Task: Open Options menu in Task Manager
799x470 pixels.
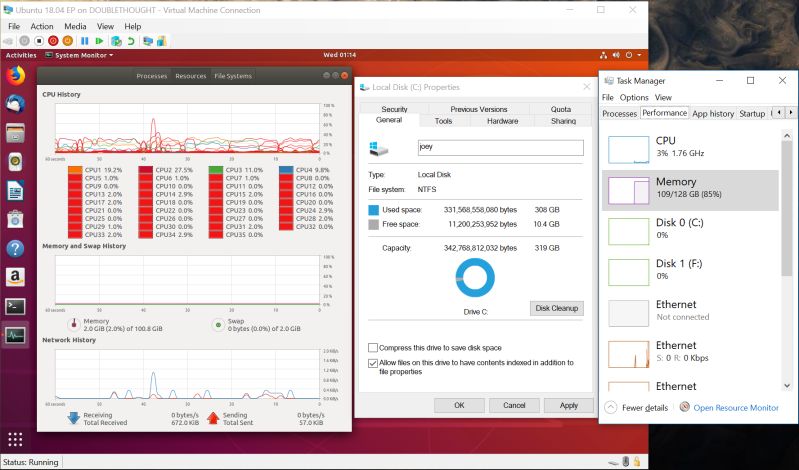Action: [x=634, y=97]
